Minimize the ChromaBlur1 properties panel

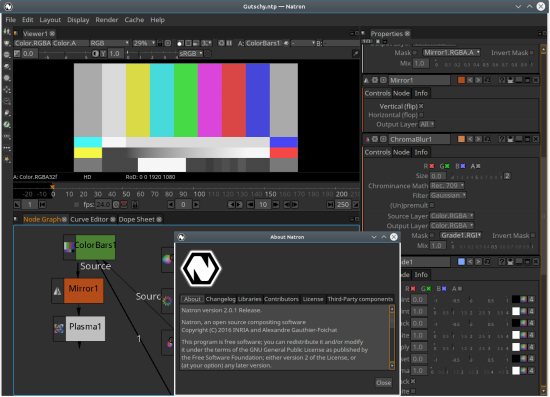tap(519, 139)
